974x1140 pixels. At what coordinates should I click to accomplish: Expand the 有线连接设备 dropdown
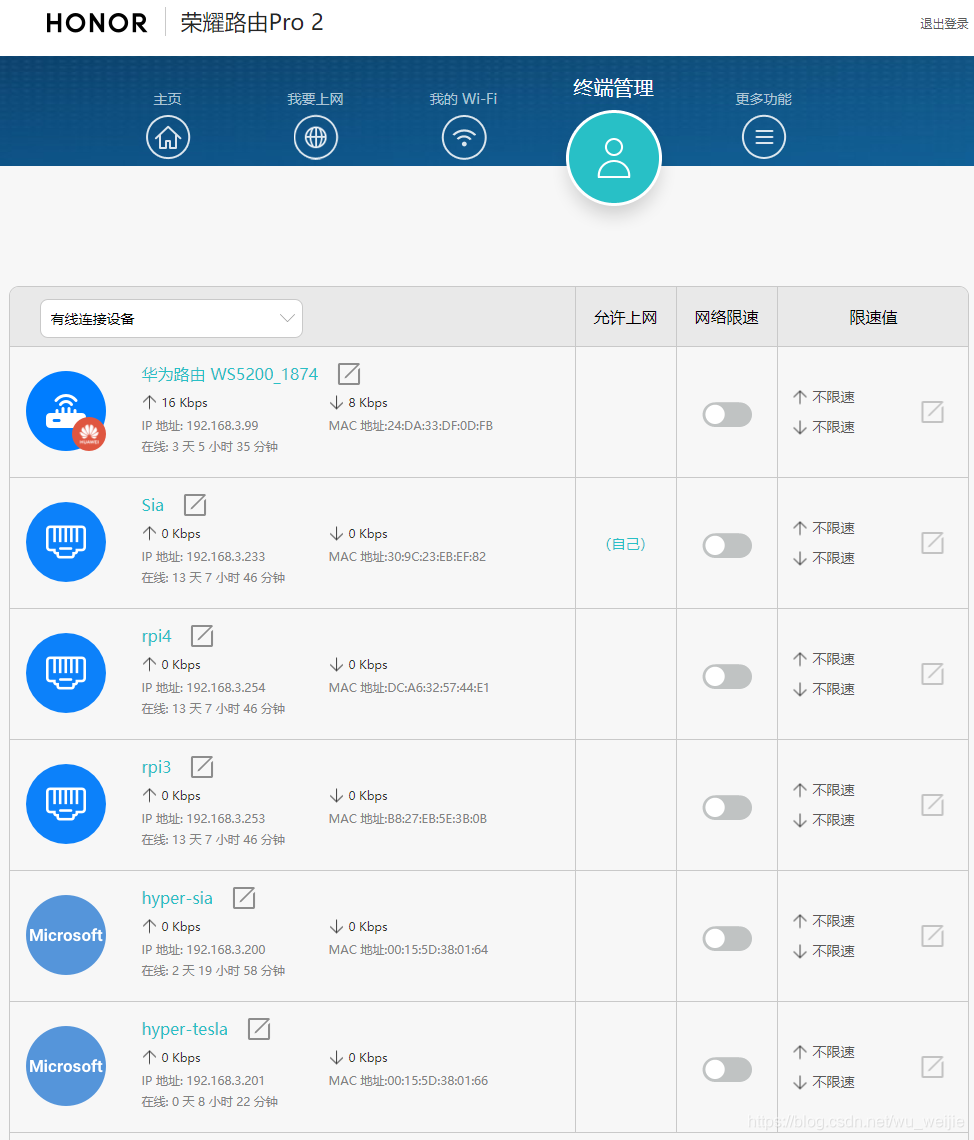[172, 318]
